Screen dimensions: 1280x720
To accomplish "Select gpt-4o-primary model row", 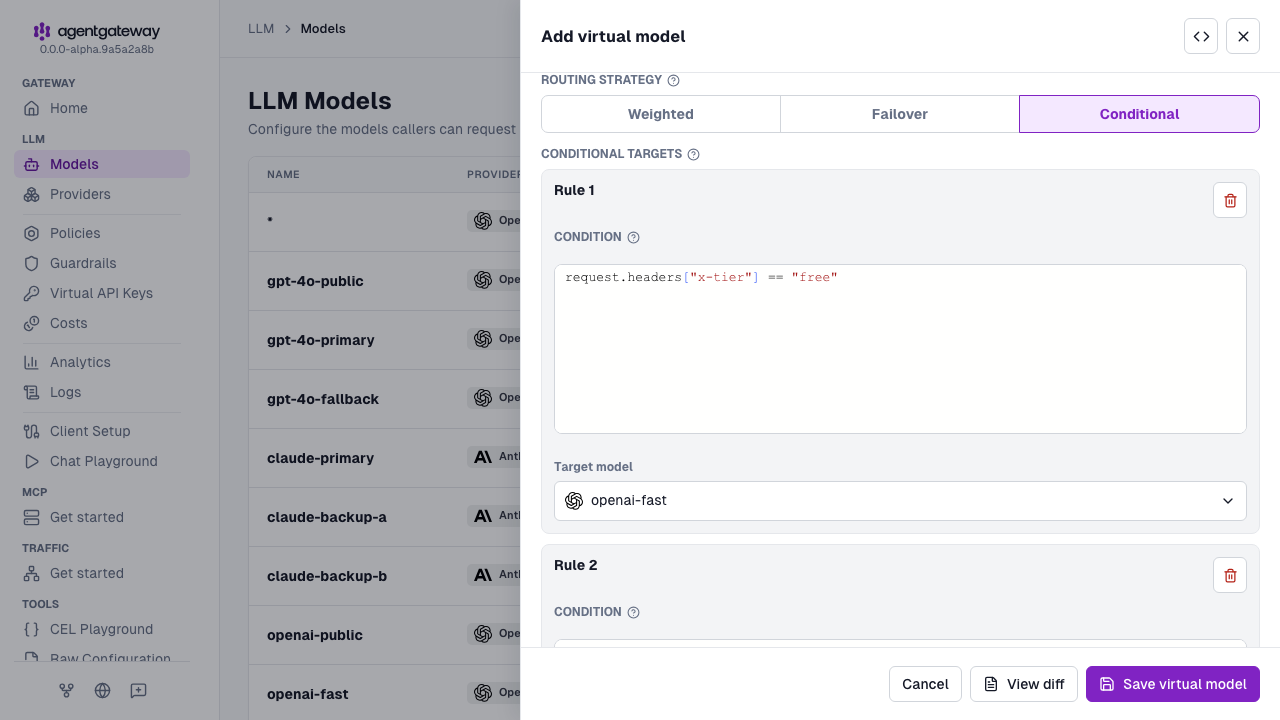I will pyautogui.click(x=384, y=340).
